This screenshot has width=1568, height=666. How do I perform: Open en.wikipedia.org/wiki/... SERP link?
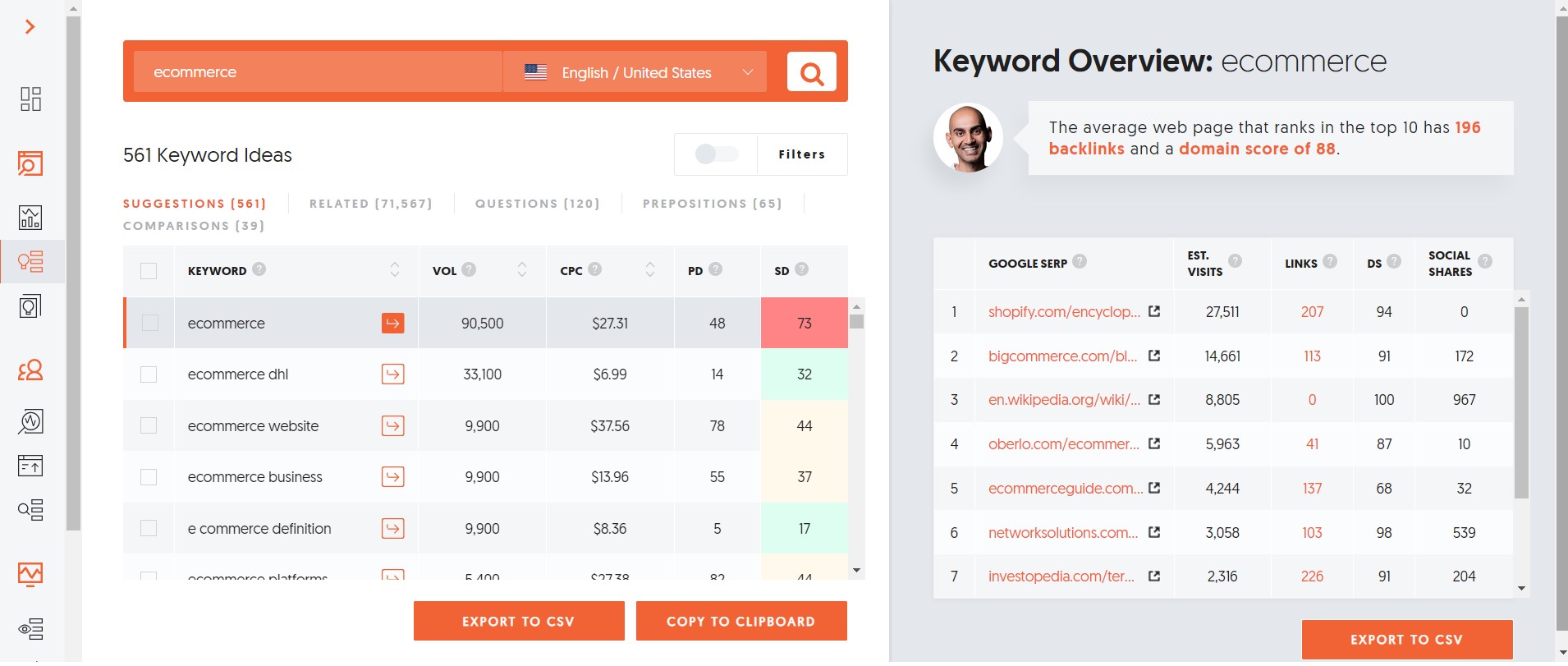point(1064,400)
